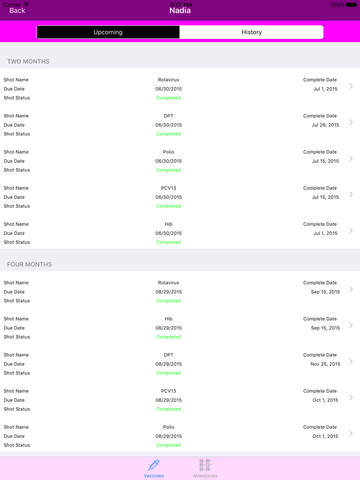The image size is (360, 480).
Task: Switch to History segment
Action: 251,32
